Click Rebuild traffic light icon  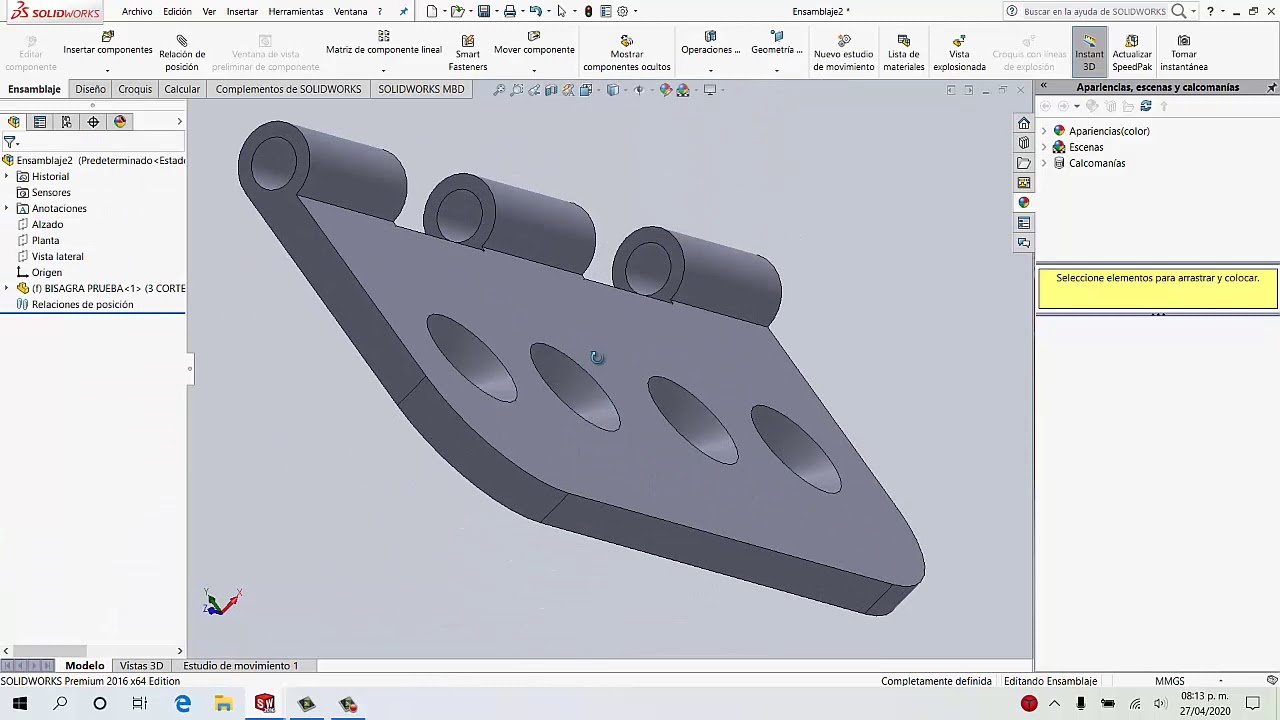click(588, 11)
